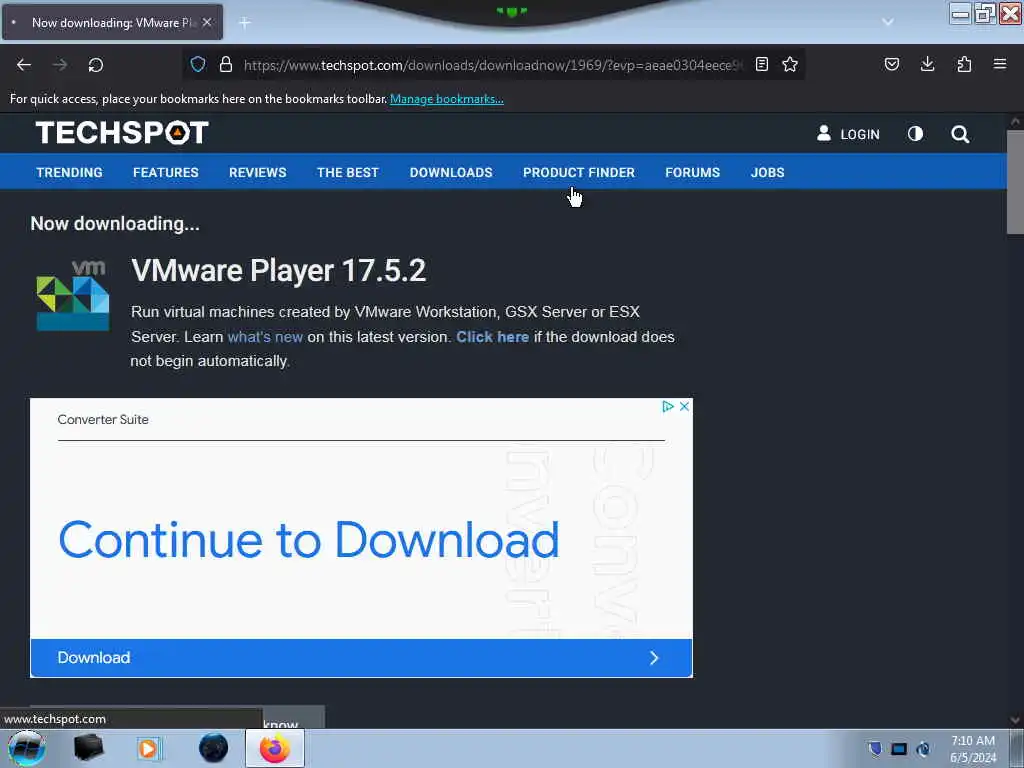Toggle TechSpot dark/light theme
The image size is (1024, 768).
tap(916, 134)
